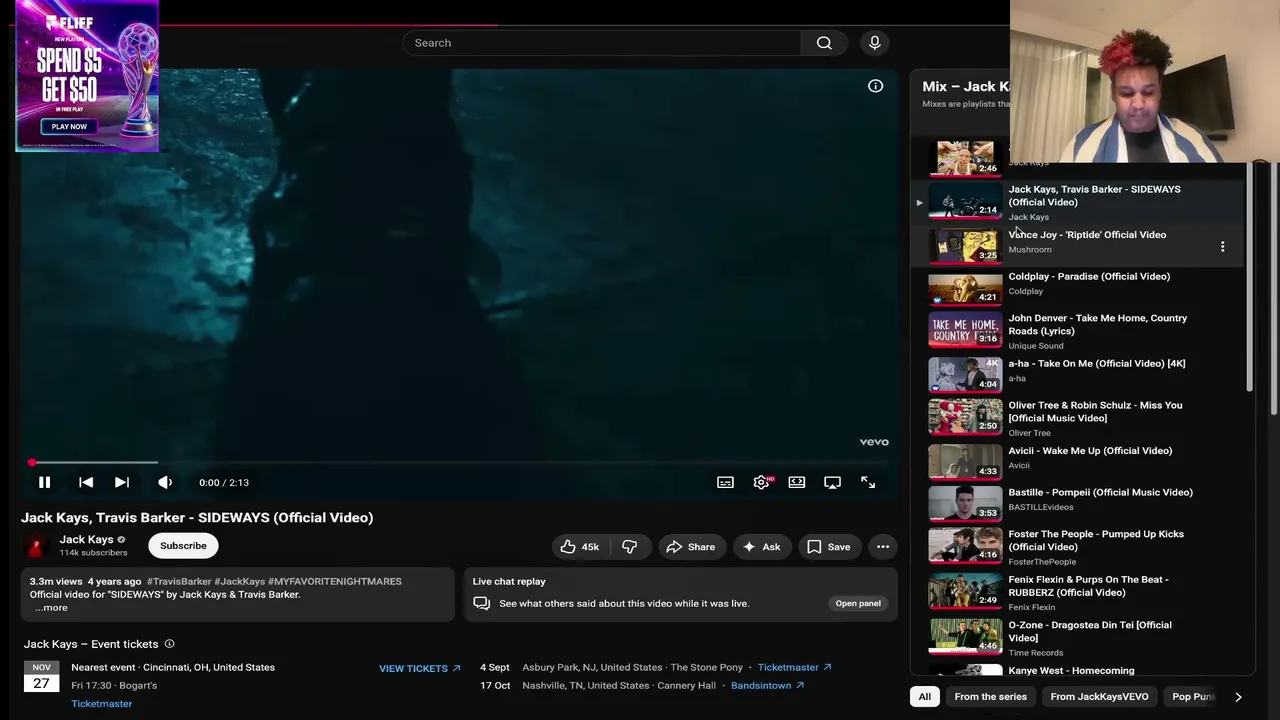1280x720 pixels.
Task: Click the live chat replay bubble icon
Action: 481,603
